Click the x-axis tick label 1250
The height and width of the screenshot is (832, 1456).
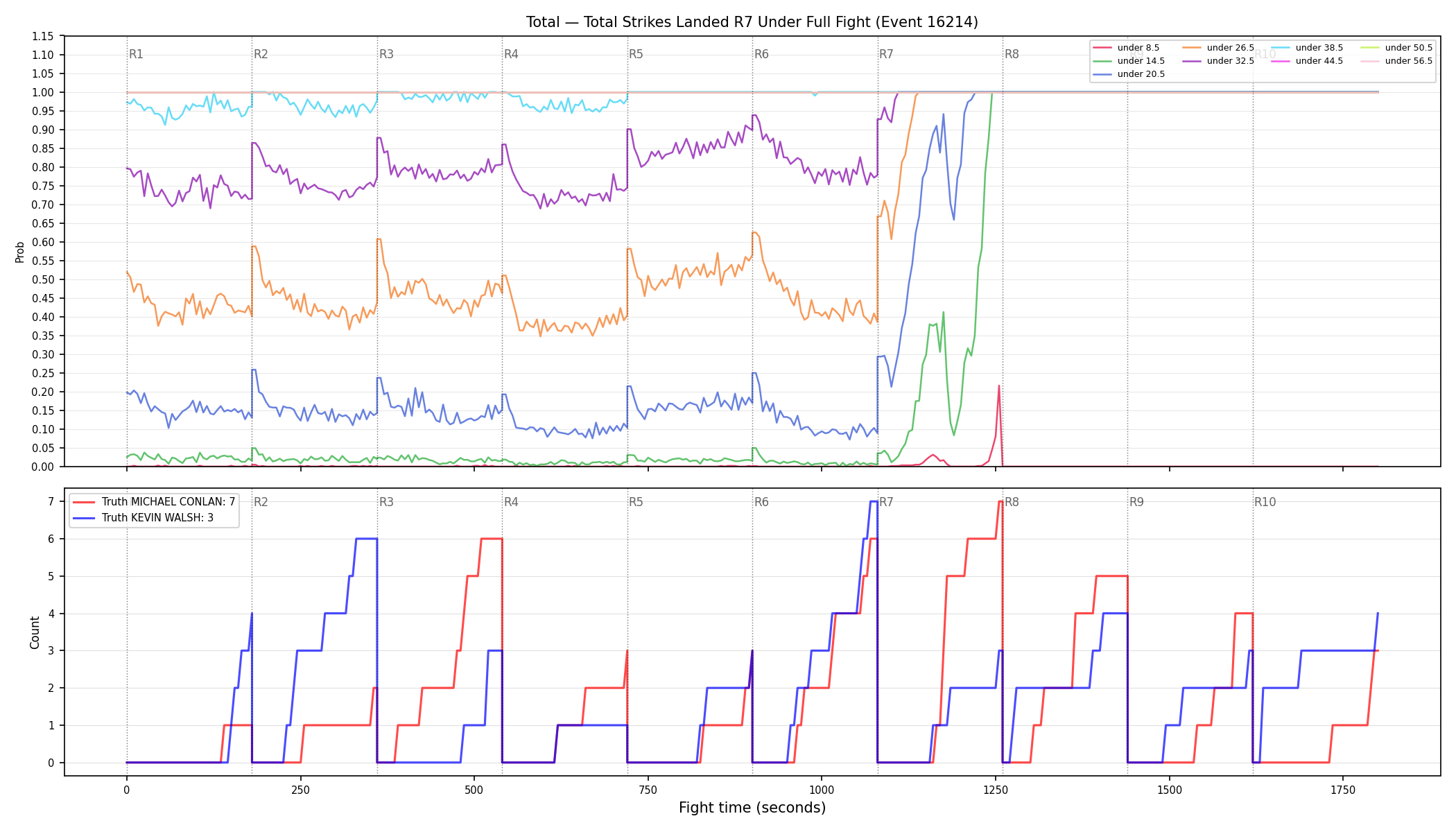pos(996,790)
